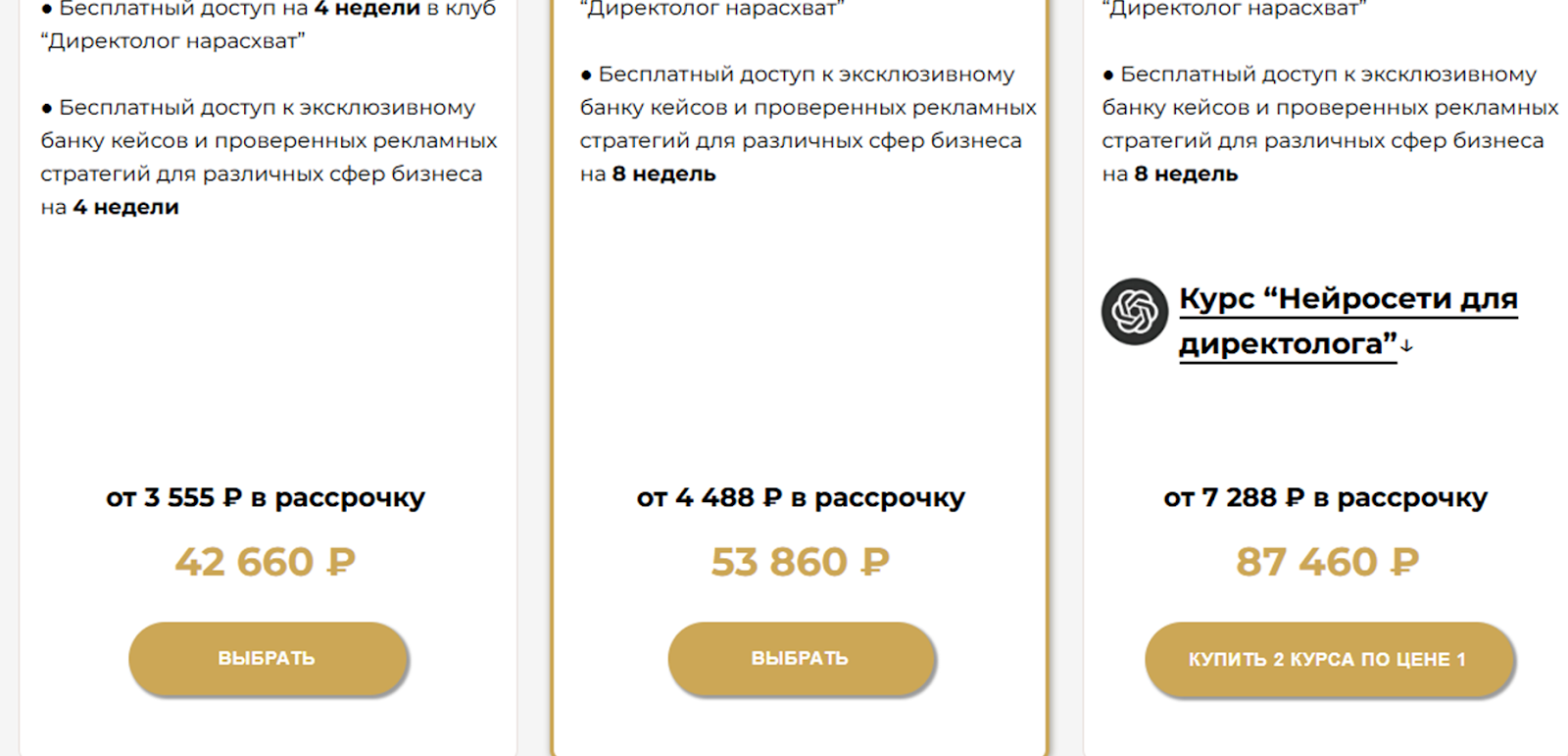Click the small down arrow after директолога
The width and height of the screenshot is (1568, 756).
coord(1407,346)
